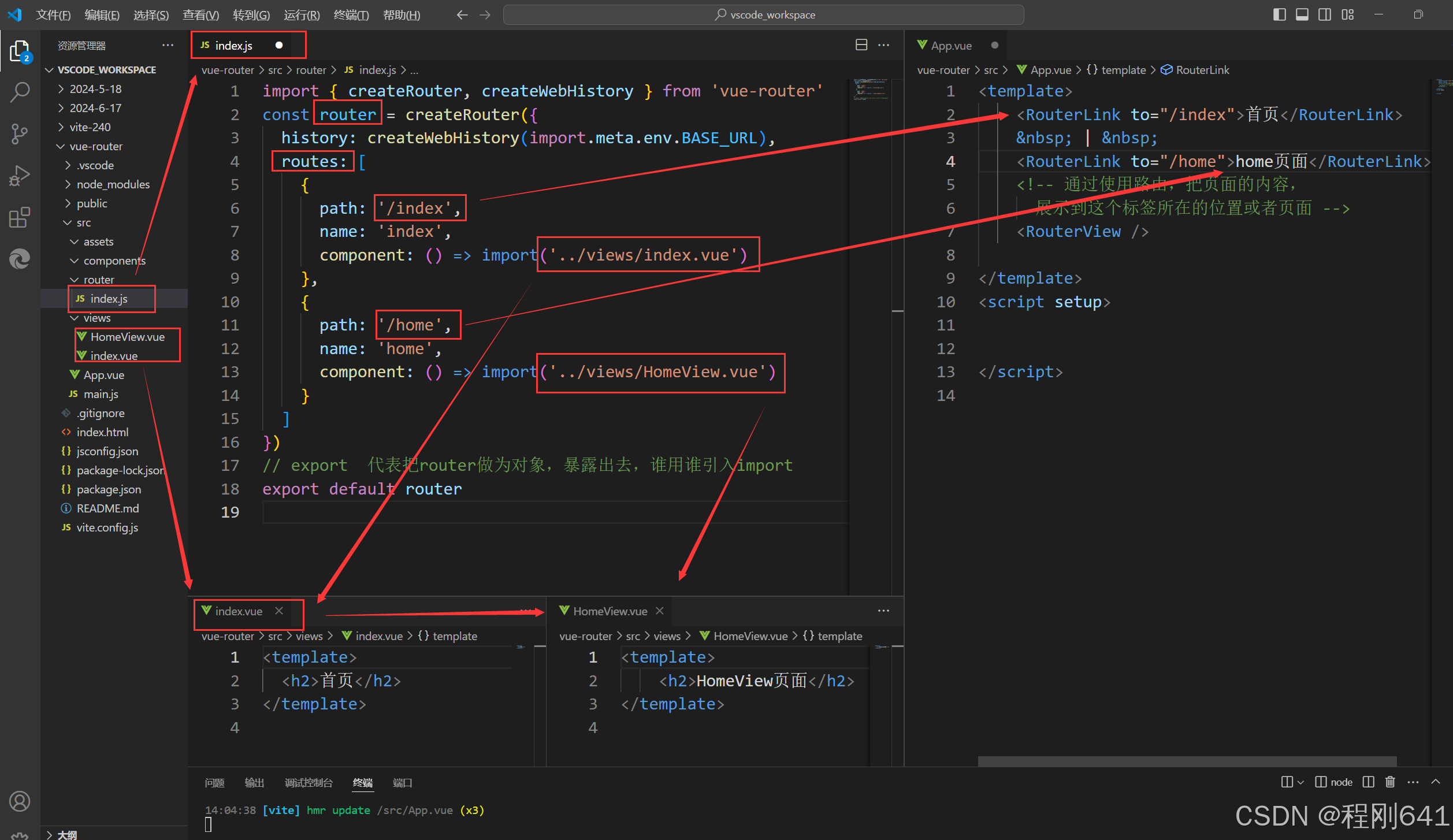Toggle the primary sidebar layout button

pyautogui.click(x=1279, y=15)
